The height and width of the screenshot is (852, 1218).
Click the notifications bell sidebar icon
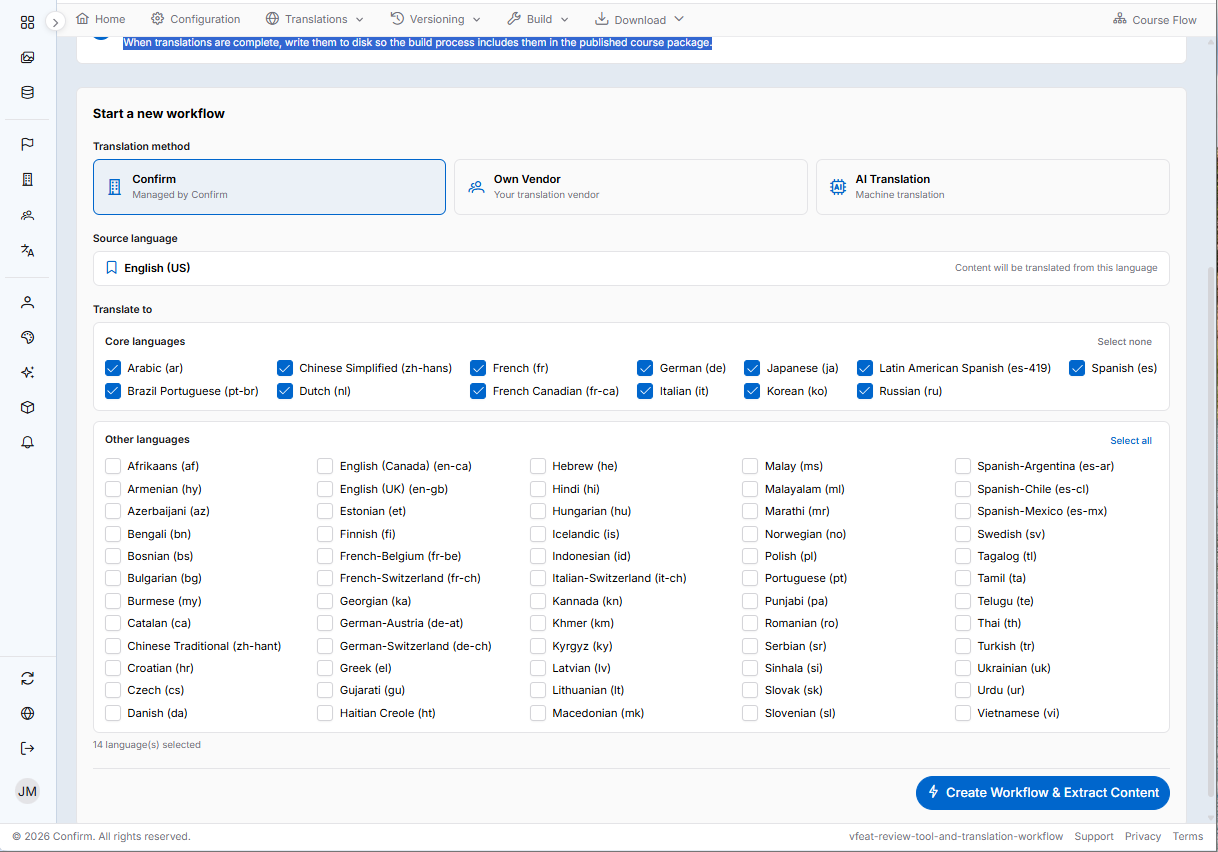[x=28, y=442]
